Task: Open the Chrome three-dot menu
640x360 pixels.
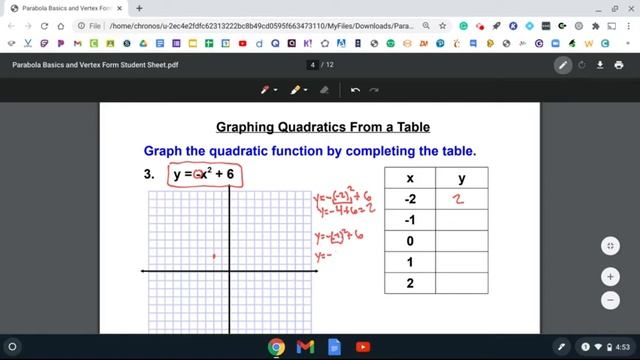Action: (629, 26)
